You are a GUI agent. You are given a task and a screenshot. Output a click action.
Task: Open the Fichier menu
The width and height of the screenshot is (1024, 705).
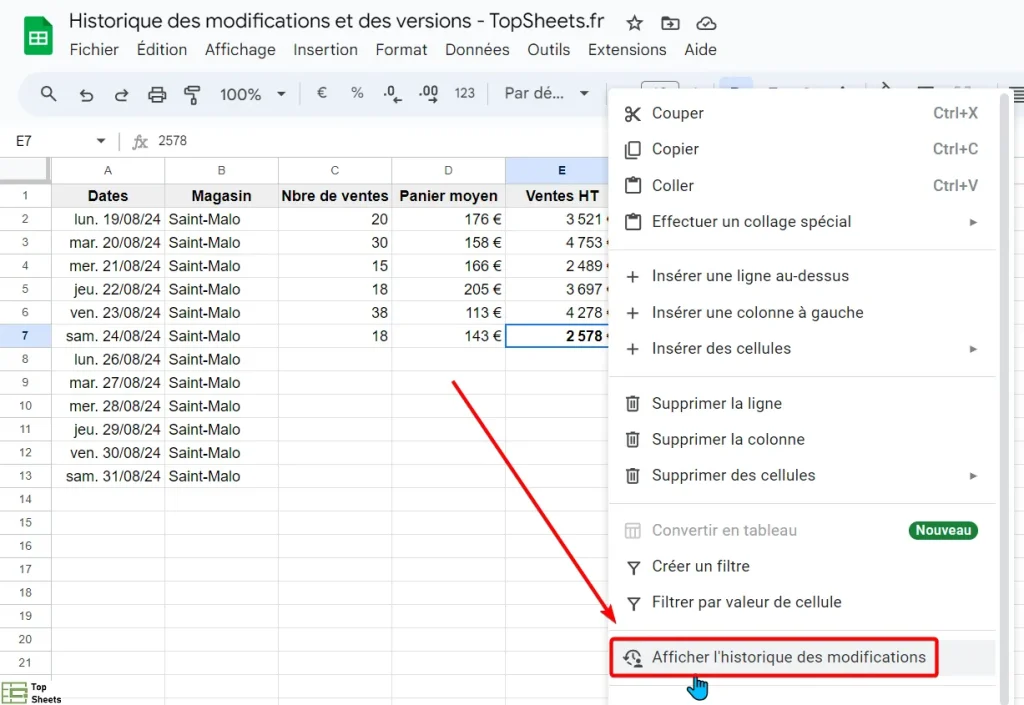94,50
